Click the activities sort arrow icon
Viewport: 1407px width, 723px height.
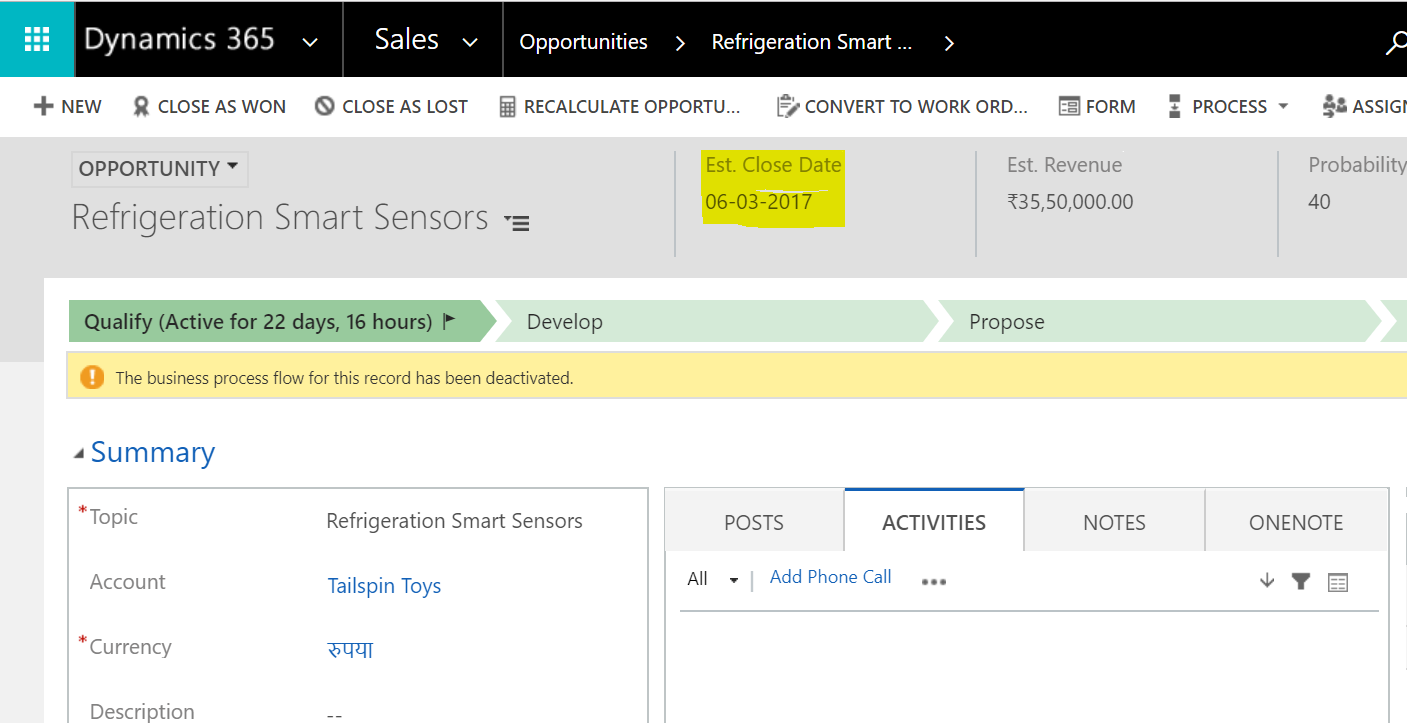1267,581
